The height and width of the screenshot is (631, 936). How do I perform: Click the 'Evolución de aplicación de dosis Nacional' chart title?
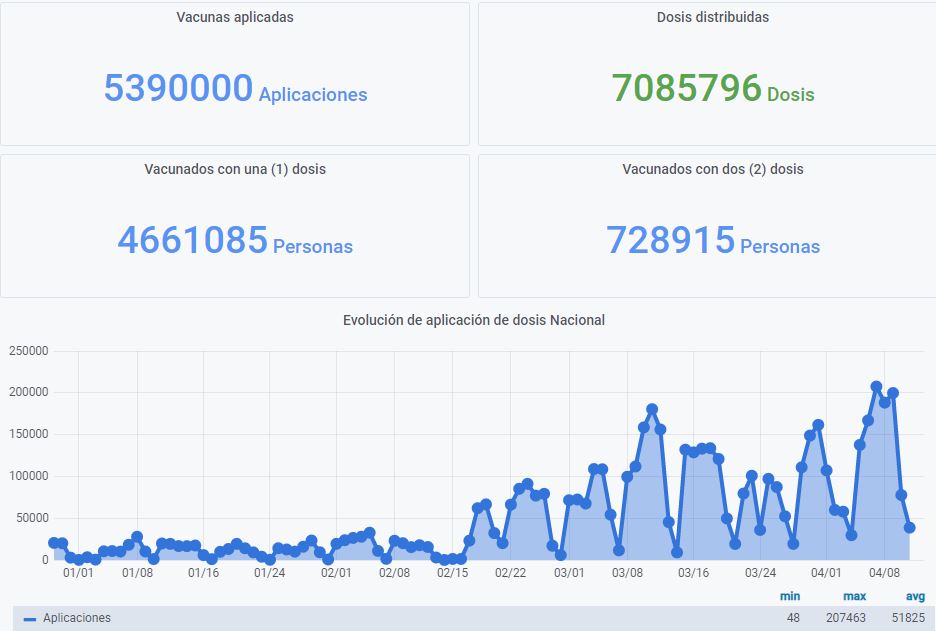click(473, 320)
